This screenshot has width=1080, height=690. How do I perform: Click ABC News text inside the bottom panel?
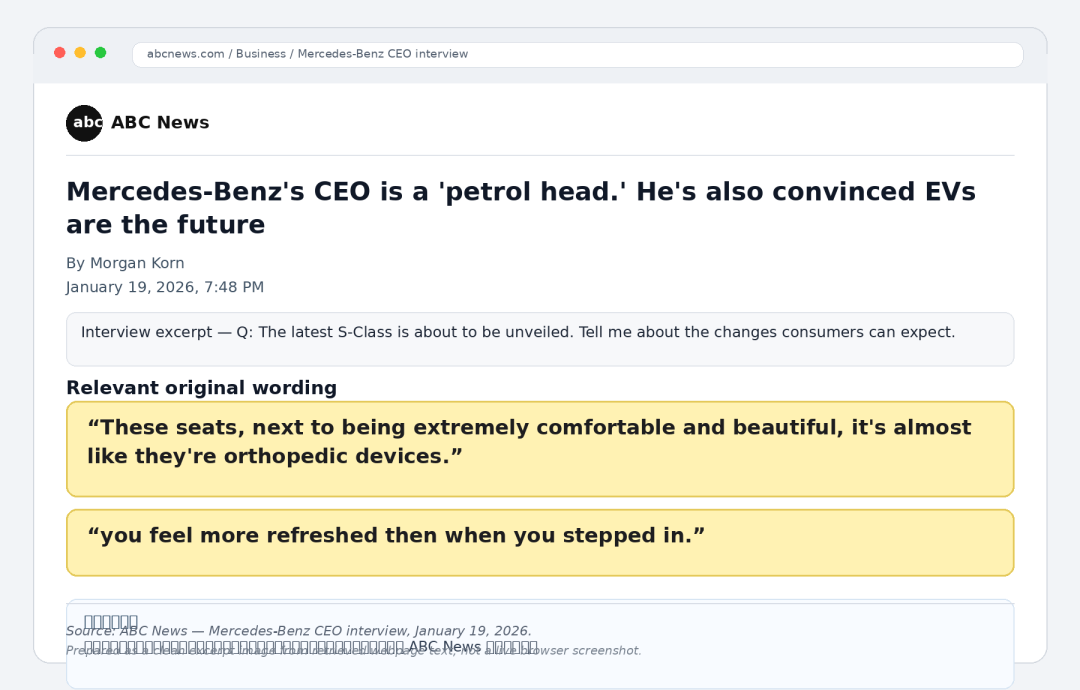click(x=445, y=647)
